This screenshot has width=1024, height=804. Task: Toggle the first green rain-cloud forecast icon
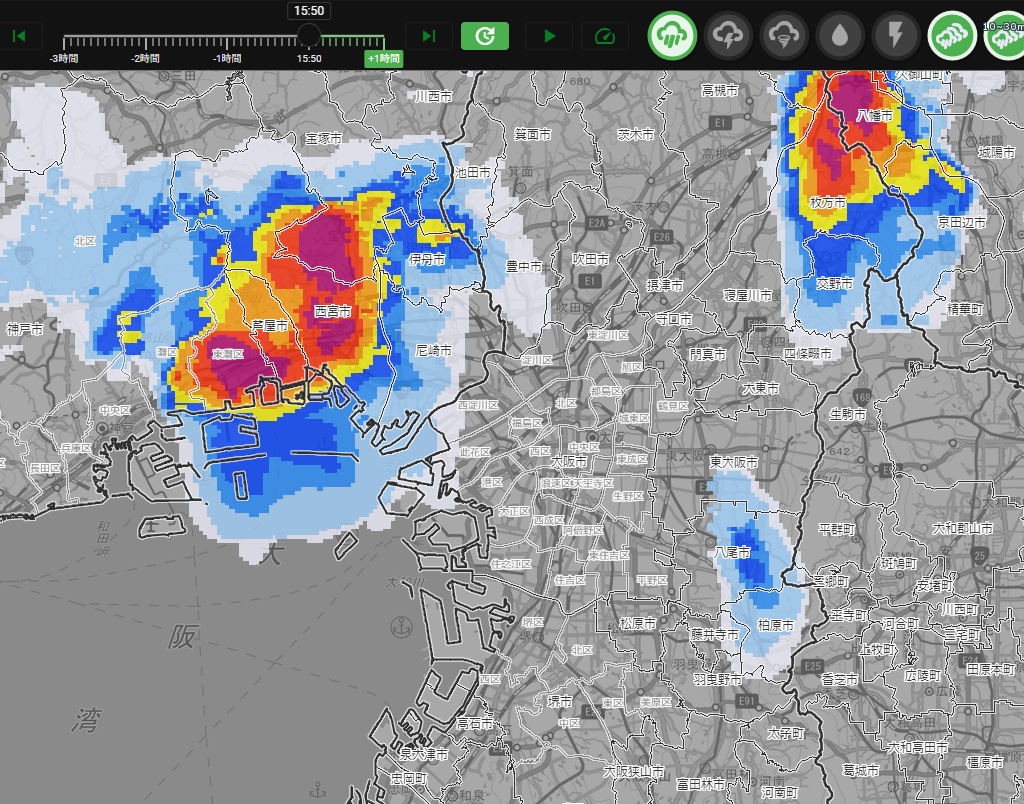[x=953, y=36]
